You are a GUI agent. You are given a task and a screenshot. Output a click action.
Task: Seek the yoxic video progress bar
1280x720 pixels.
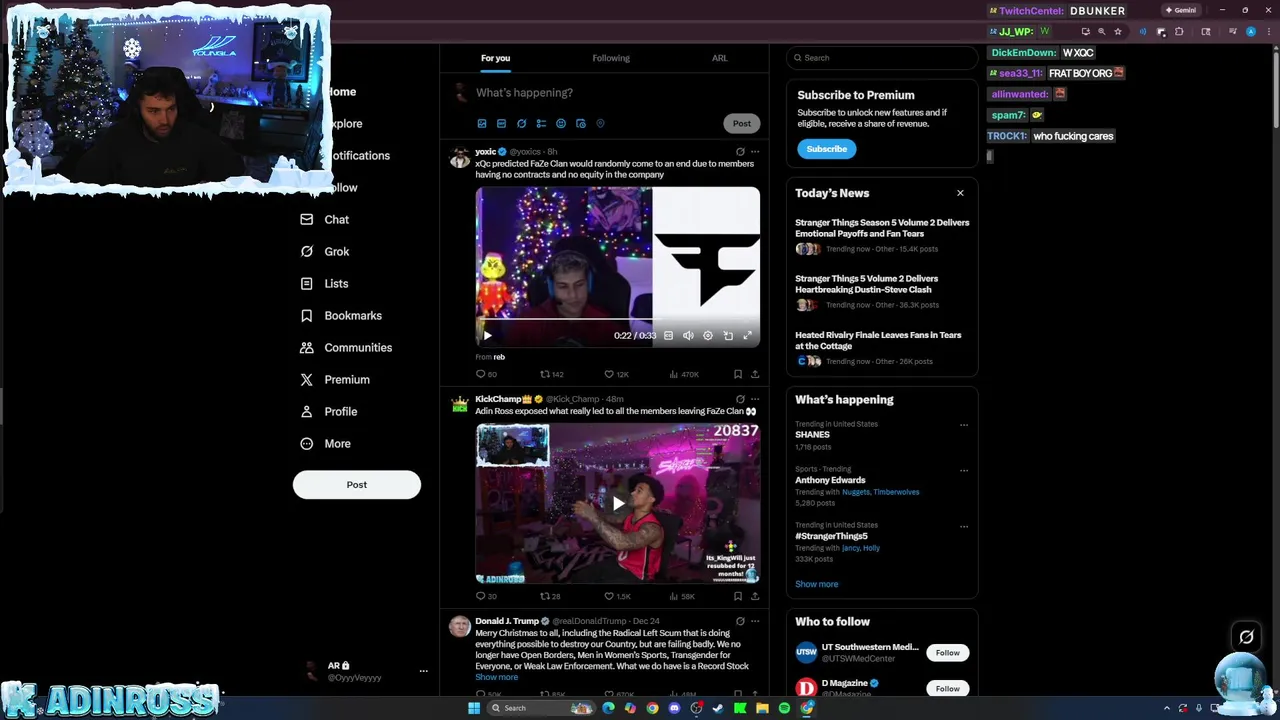pyautogui.click(x=618, y=320)
